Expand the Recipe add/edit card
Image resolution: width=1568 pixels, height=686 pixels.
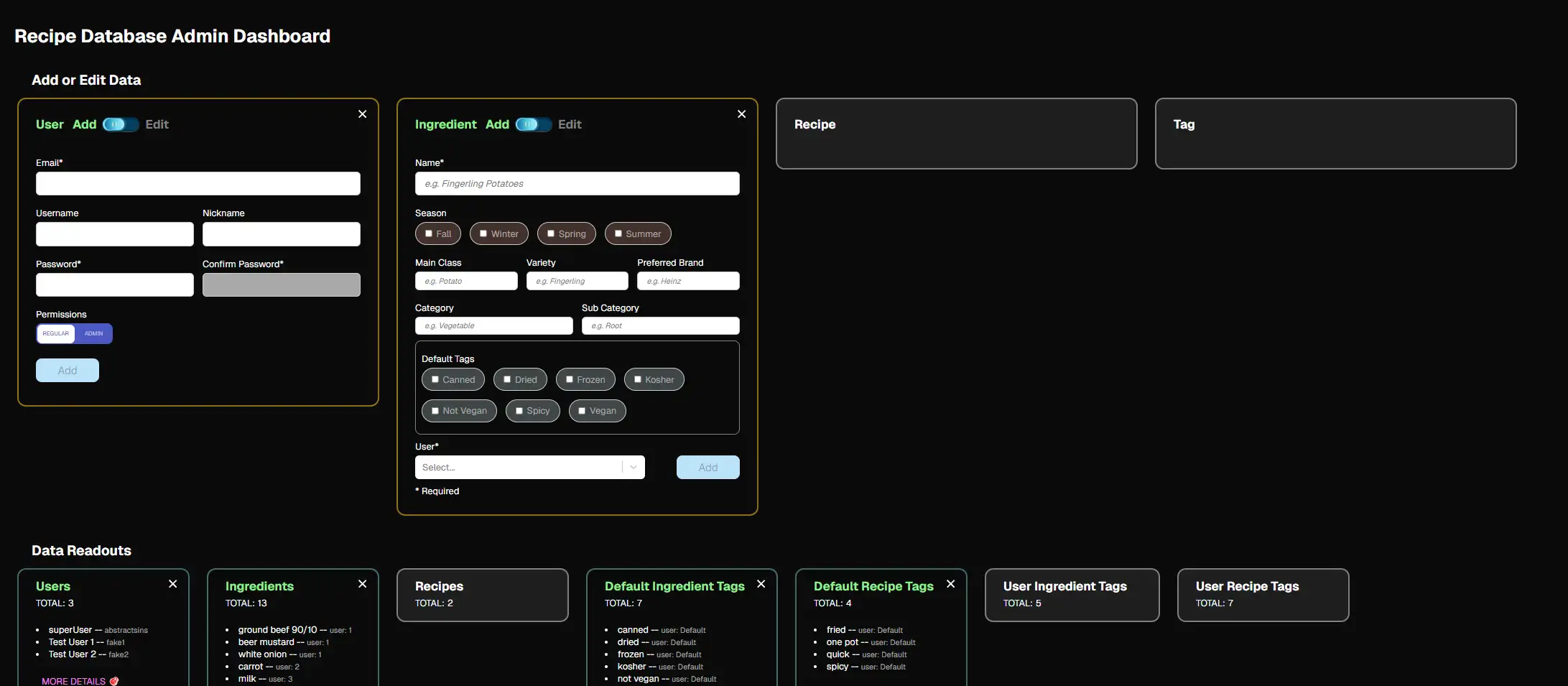pyautogui.click(x=957, y=134)
